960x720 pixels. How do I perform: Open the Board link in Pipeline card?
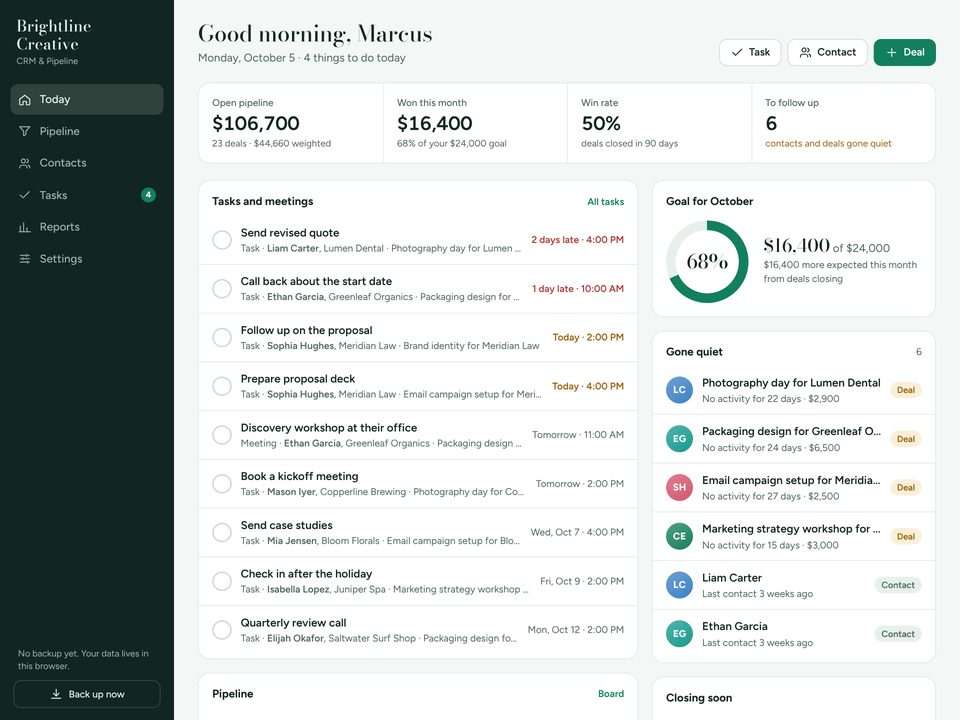[x=611, y=694]
